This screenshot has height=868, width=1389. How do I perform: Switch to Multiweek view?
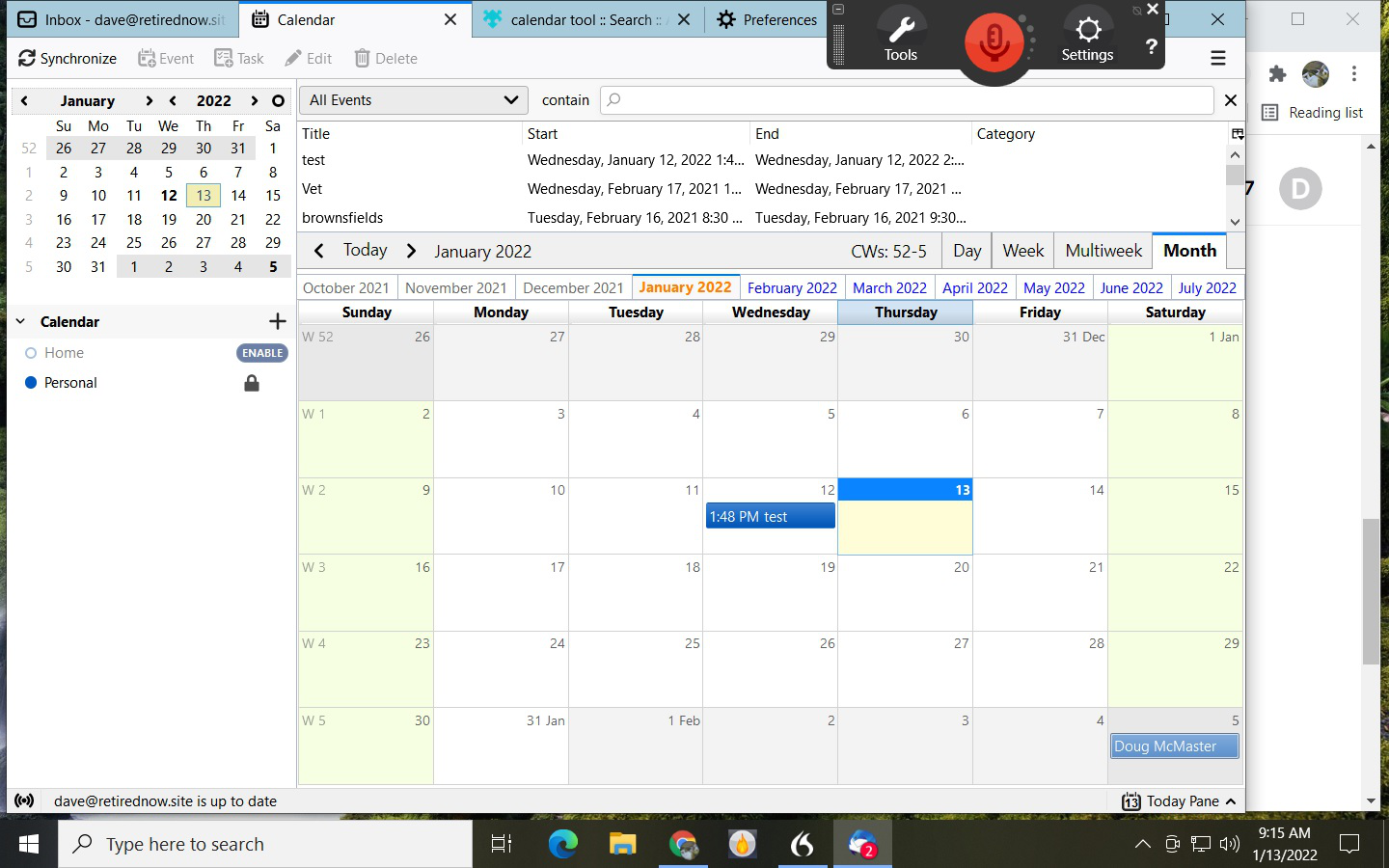pos(1103,251)
